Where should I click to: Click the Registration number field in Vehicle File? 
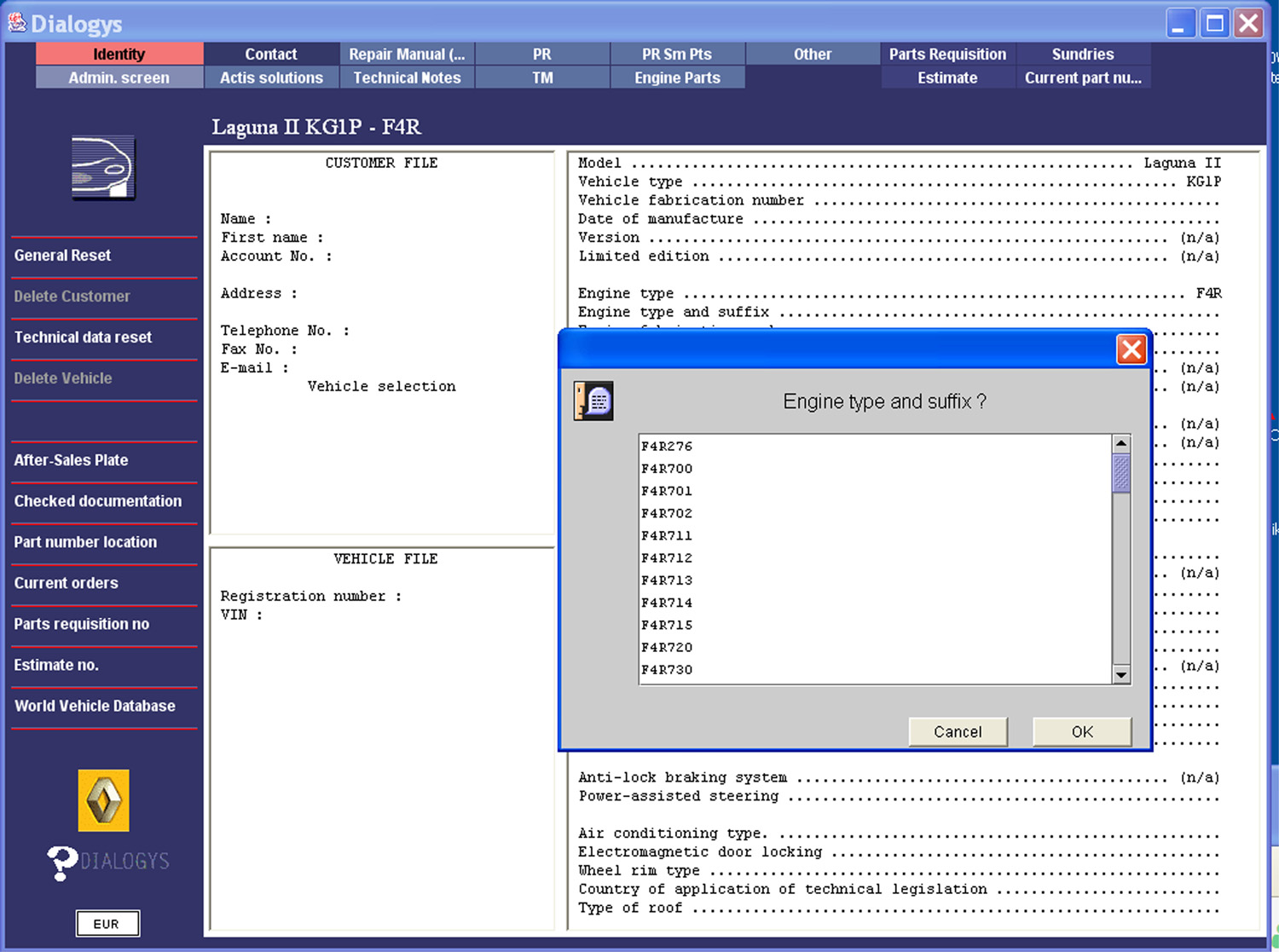[x=311, y=597]
